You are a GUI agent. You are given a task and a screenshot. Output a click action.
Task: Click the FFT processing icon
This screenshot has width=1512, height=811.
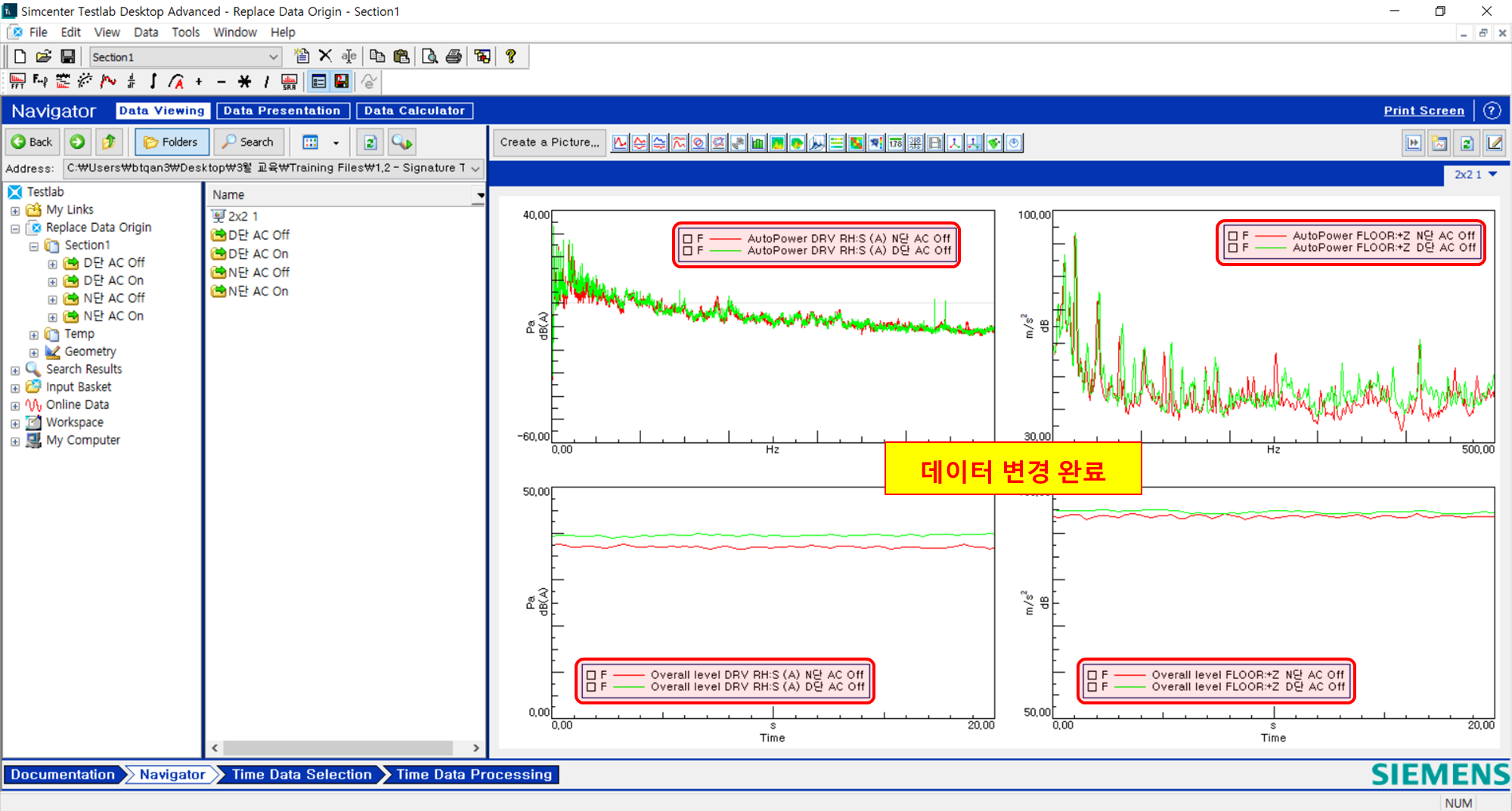point(17,81)
